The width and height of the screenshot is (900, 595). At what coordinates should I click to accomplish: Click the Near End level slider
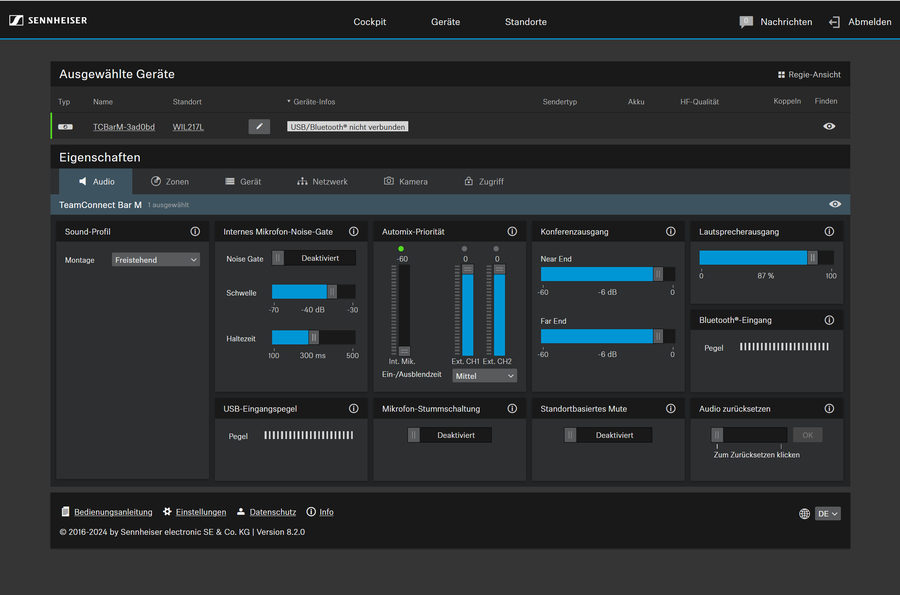(x=608, y=274)
